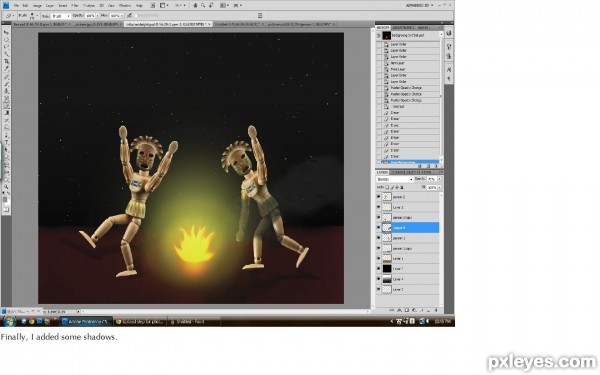Click the Lock transparent pixels box
Image resolution: width=600 pixels, height=375 pixels.
[x=387, y=188]
